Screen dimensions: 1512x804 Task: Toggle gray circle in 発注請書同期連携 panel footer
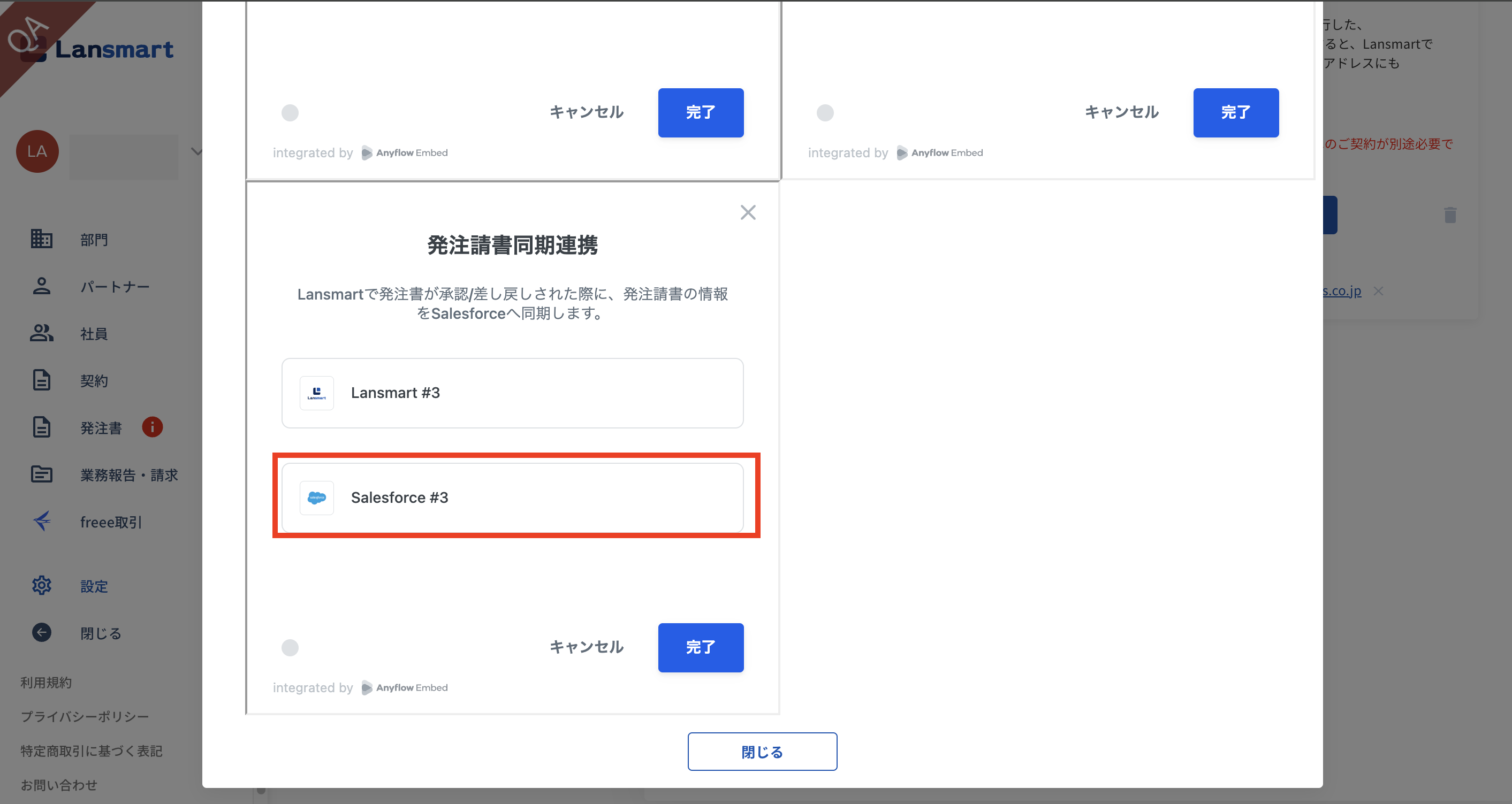[x=290, y=647]
